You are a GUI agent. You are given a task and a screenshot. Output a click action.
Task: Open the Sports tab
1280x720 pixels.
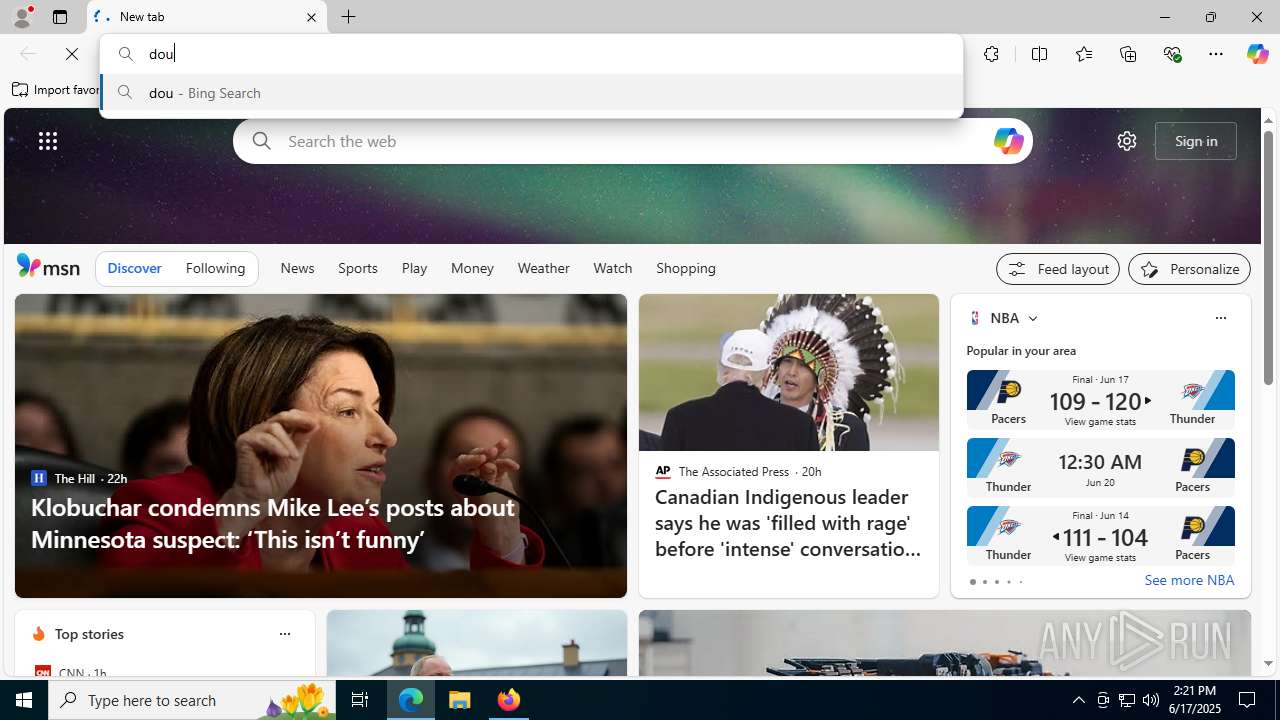click(x=358, y=268)
